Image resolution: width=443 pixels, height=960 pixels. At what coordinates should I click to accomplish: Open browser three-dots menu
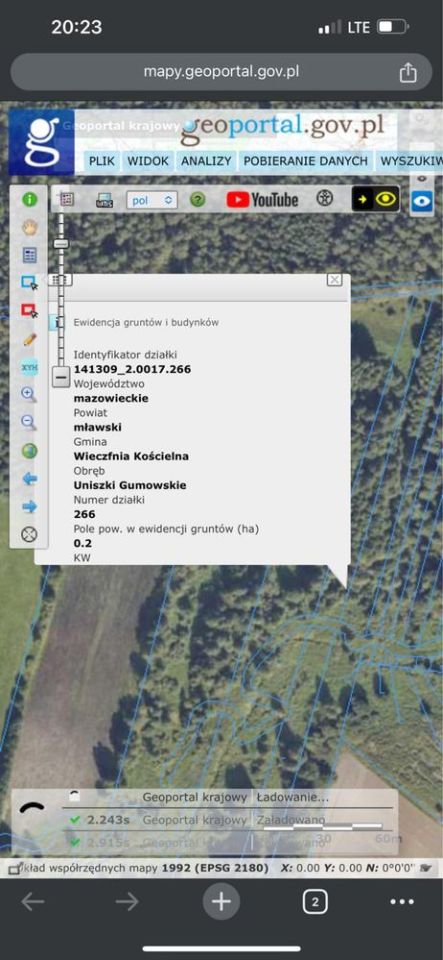[402, 901]
